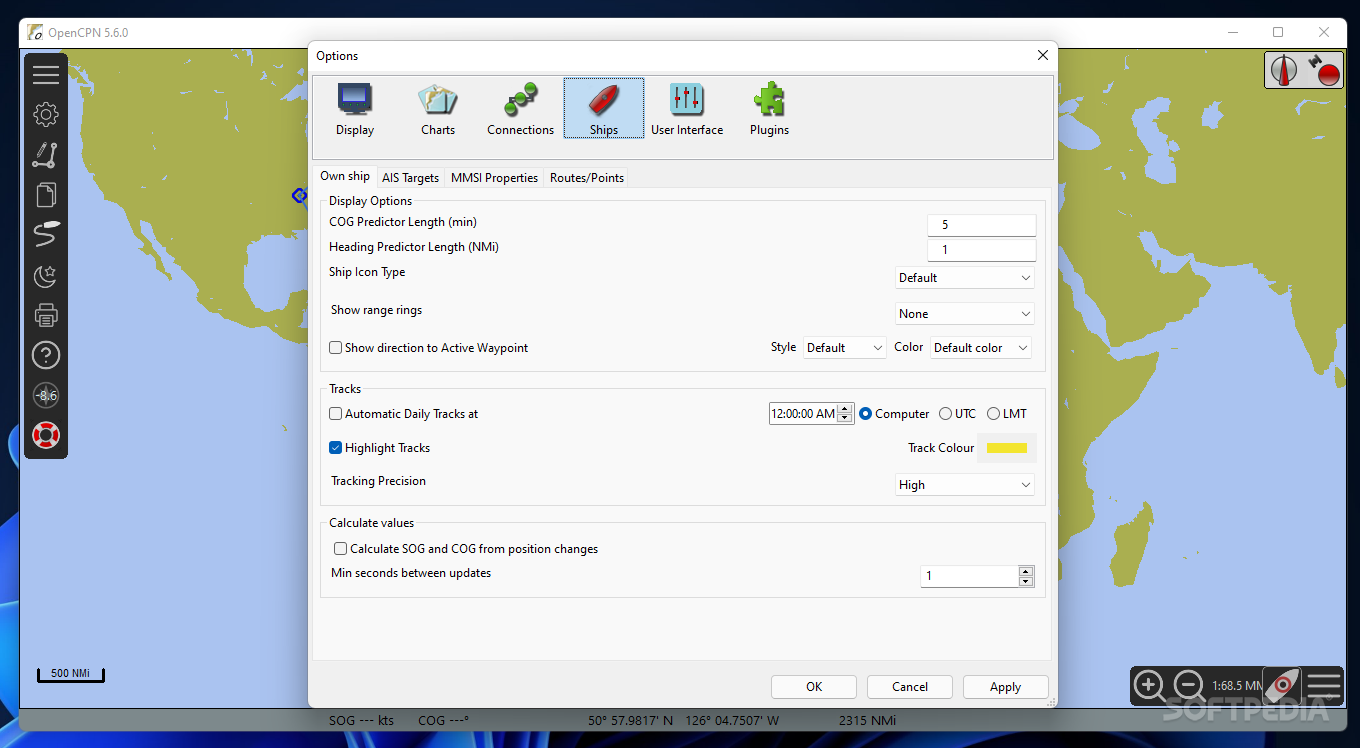Zoom in with the magnifier plus icon
1360x748 pixels.
(x=1149, y=686)
